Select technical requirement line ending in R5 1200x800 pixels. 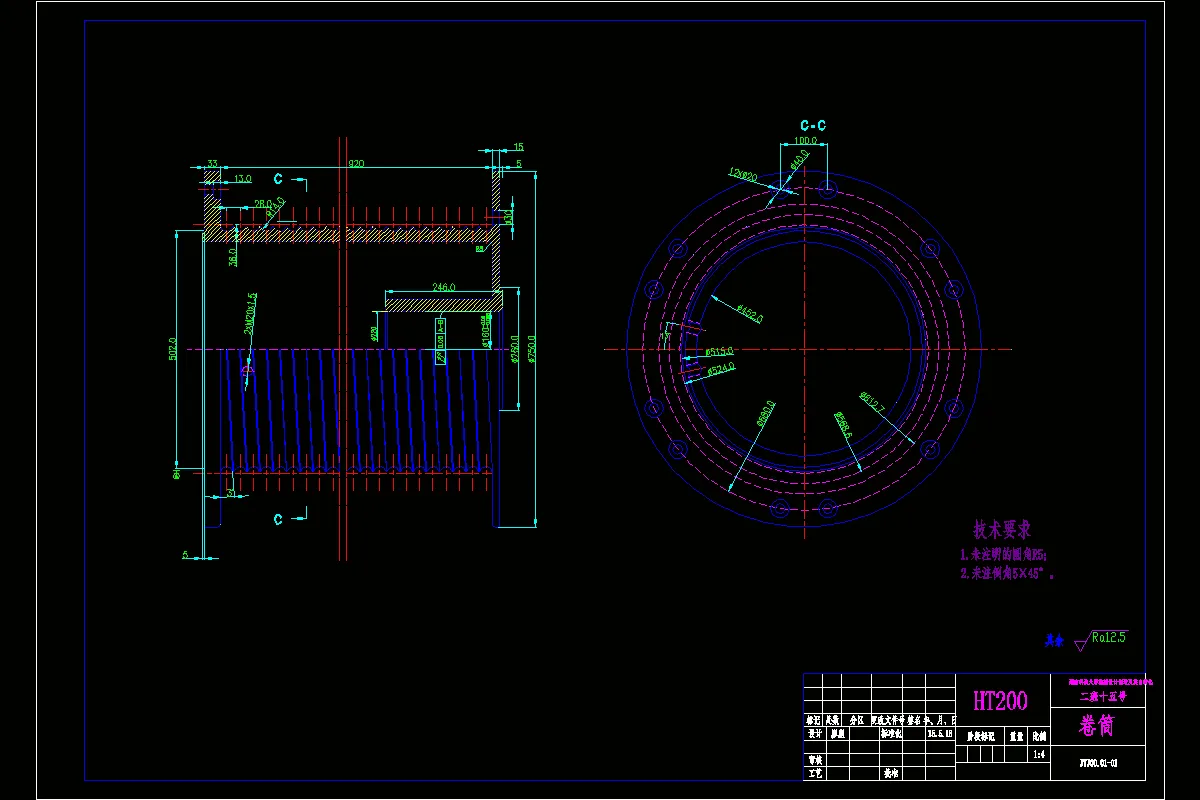(x=1001, y=554)
